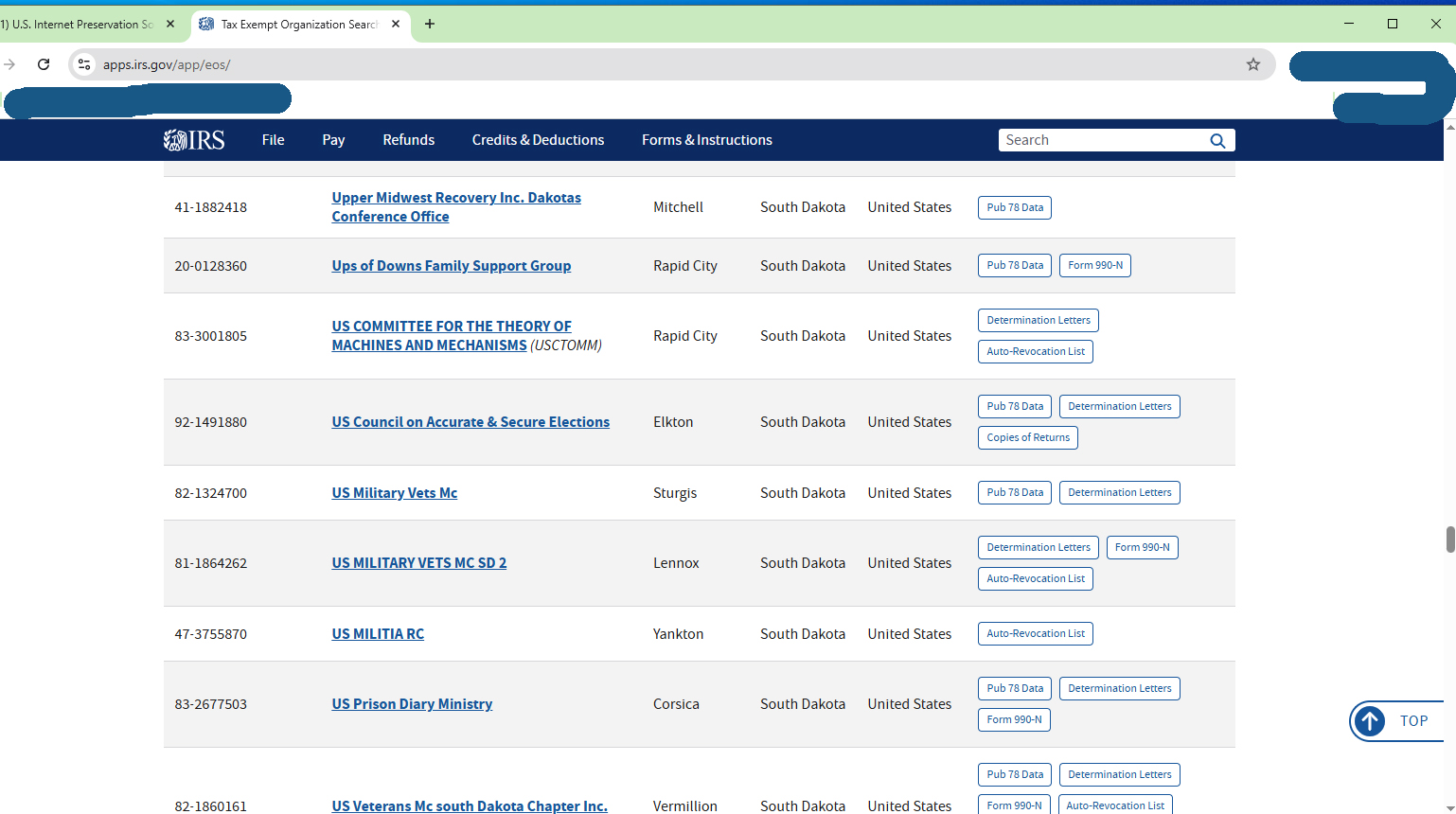This screenshot has height=814, width=1456.
Task: Focus the IRS Search input field
Action: pos(1103,140)
